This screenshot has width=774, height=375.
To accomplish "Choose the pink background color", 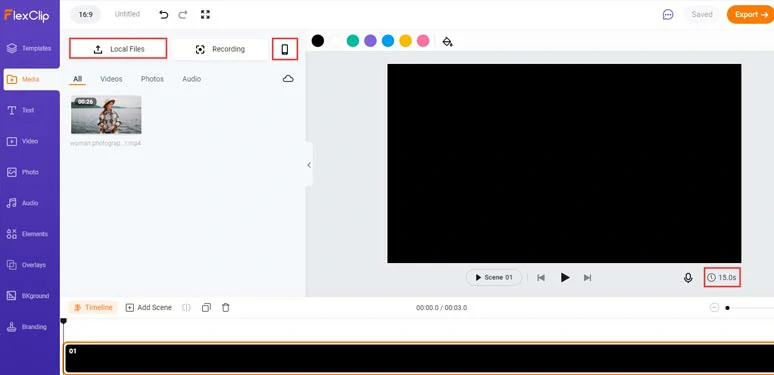I will (423, 41).
